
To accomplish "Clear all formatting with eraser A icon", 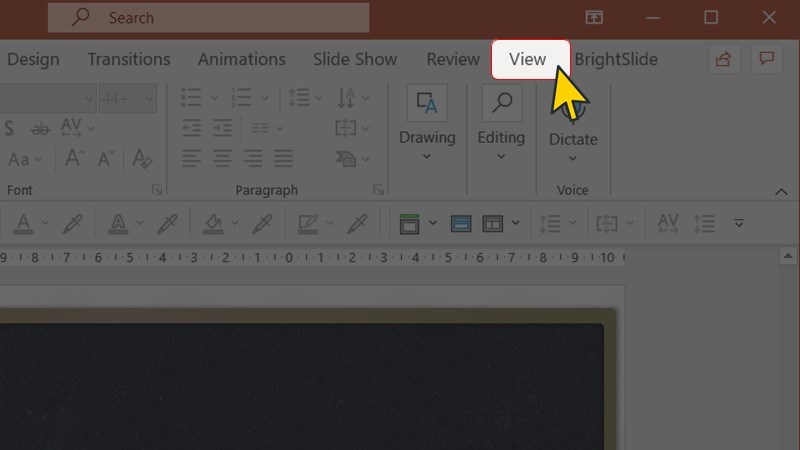I will (x=141, y=158).
